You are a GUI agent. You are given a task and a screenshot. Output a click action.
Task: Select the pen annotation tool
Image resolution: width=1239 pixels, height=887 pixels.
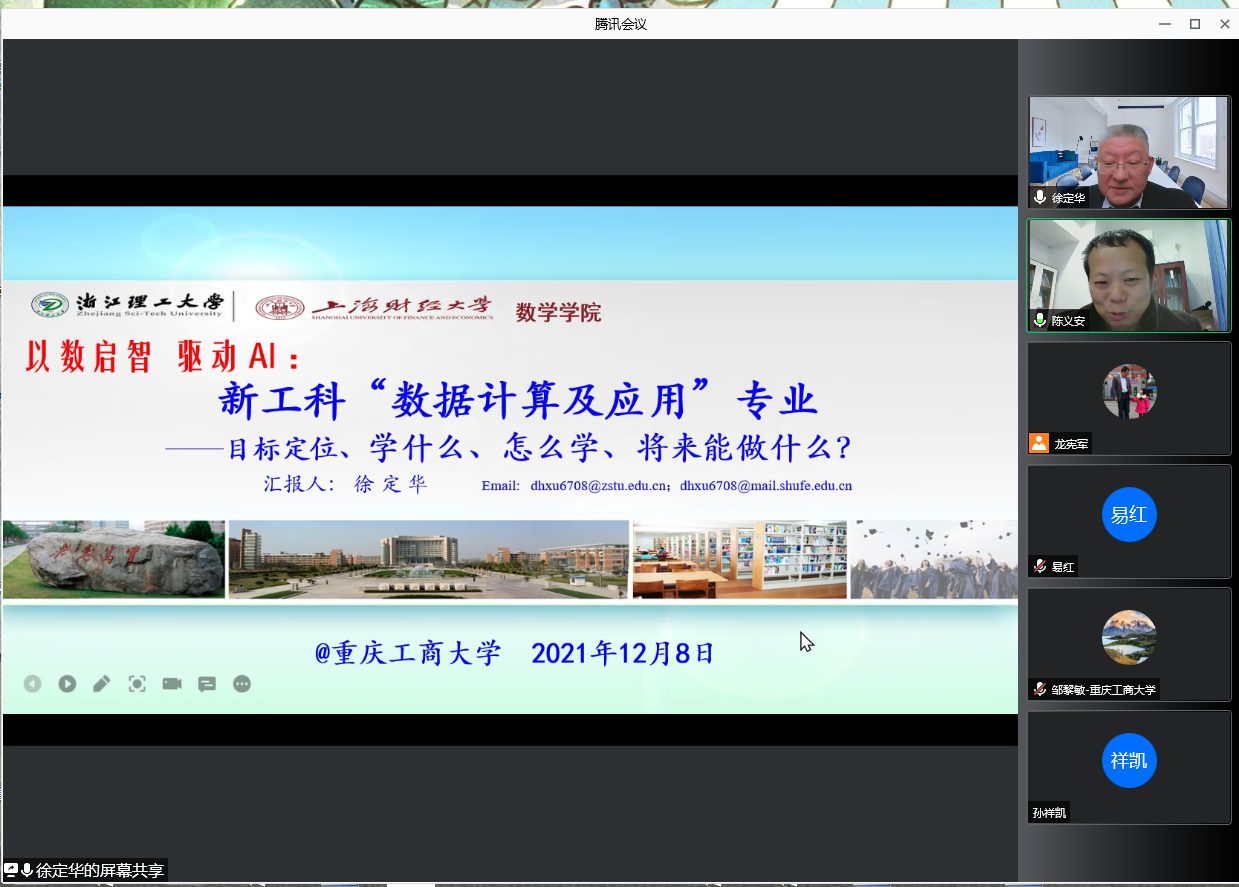pyautogui.click(x=101, y=684)
